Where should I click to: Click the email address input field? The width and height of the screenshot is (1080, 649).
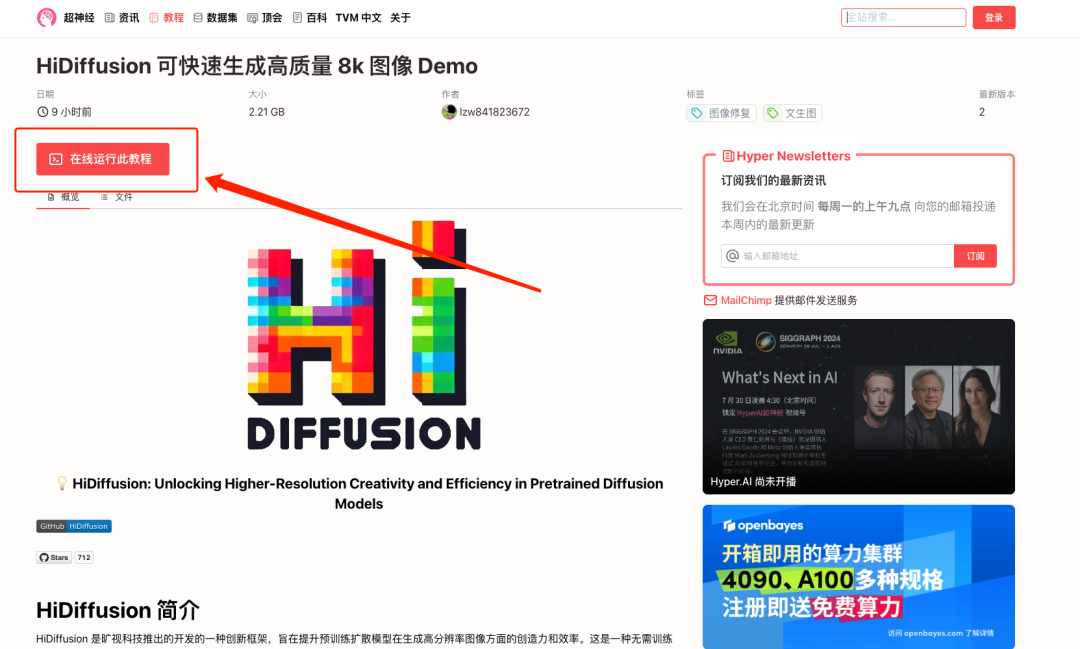pyautogui.click(x=838, y=256)
